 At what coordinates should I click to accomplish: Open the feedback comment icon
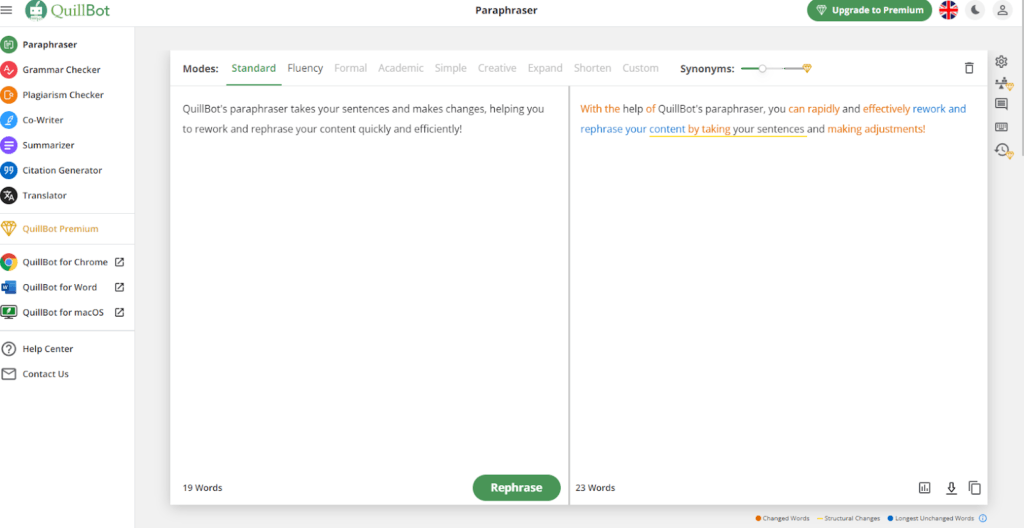pyautogui.click(x=1001, y=104)
